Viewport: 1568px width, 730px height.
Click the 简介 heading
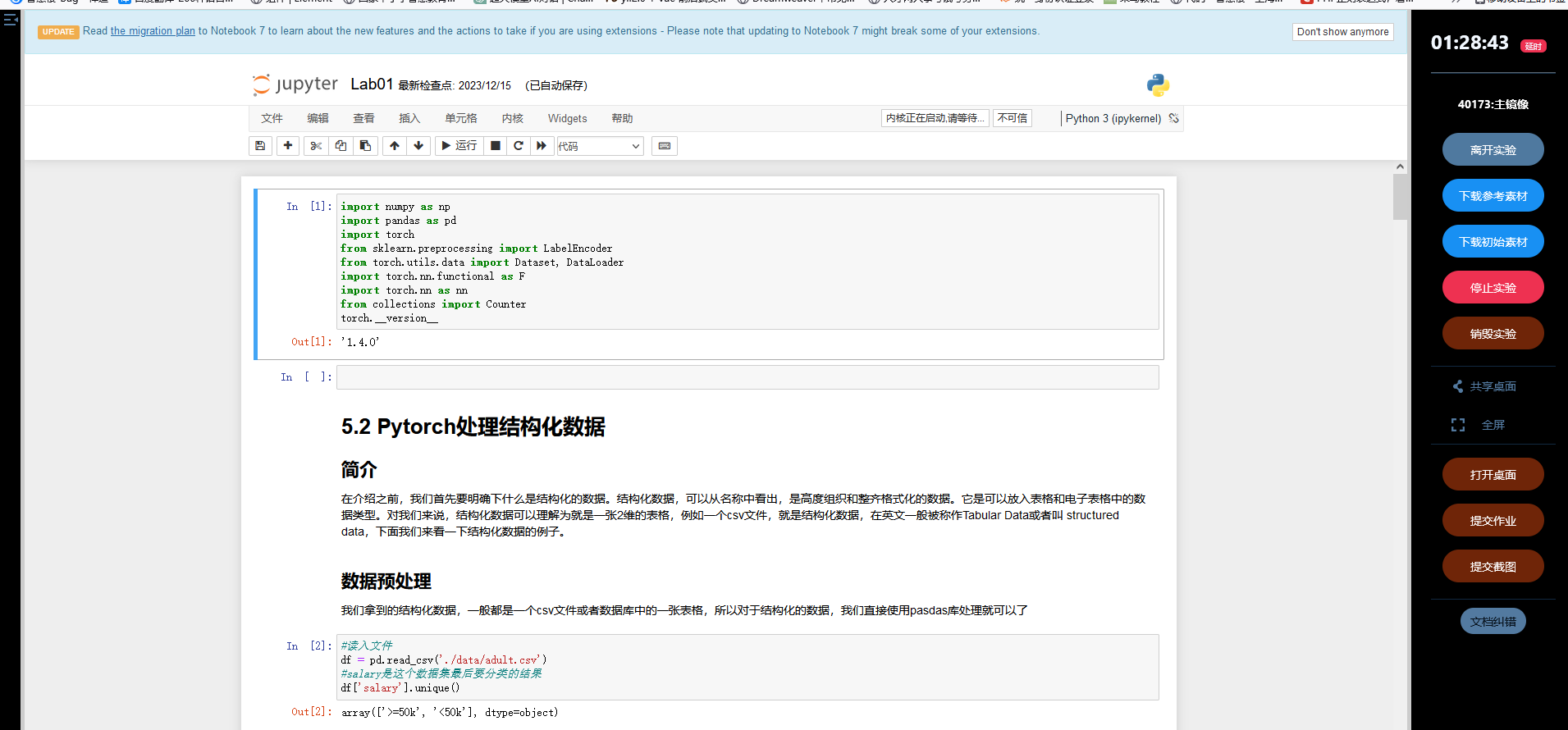359,470
